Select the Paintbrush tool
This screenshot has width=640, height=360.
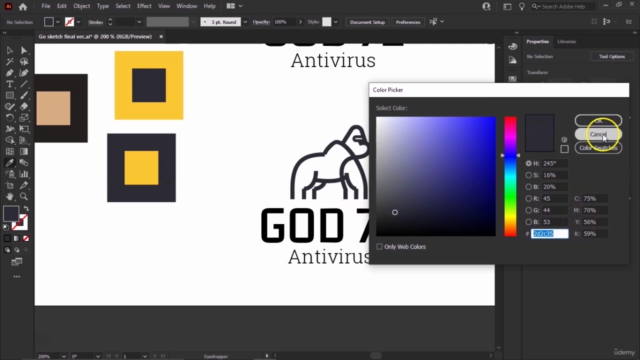point(24,96)
